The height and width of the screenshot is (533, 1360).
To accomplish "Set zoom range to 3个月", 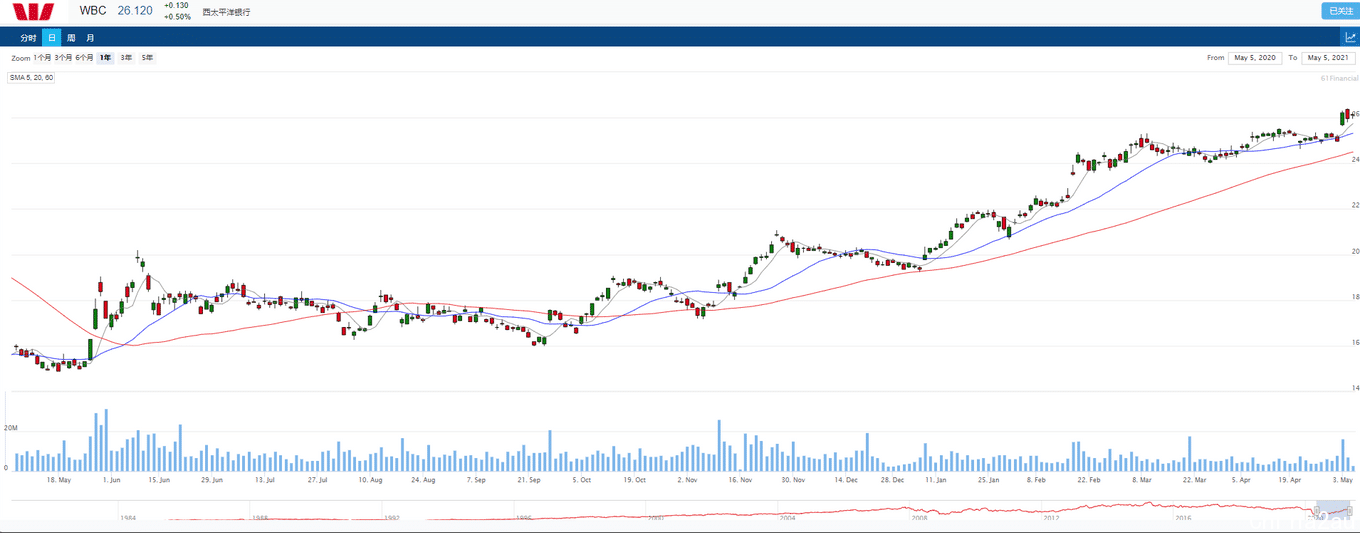I will click(63, 58).
